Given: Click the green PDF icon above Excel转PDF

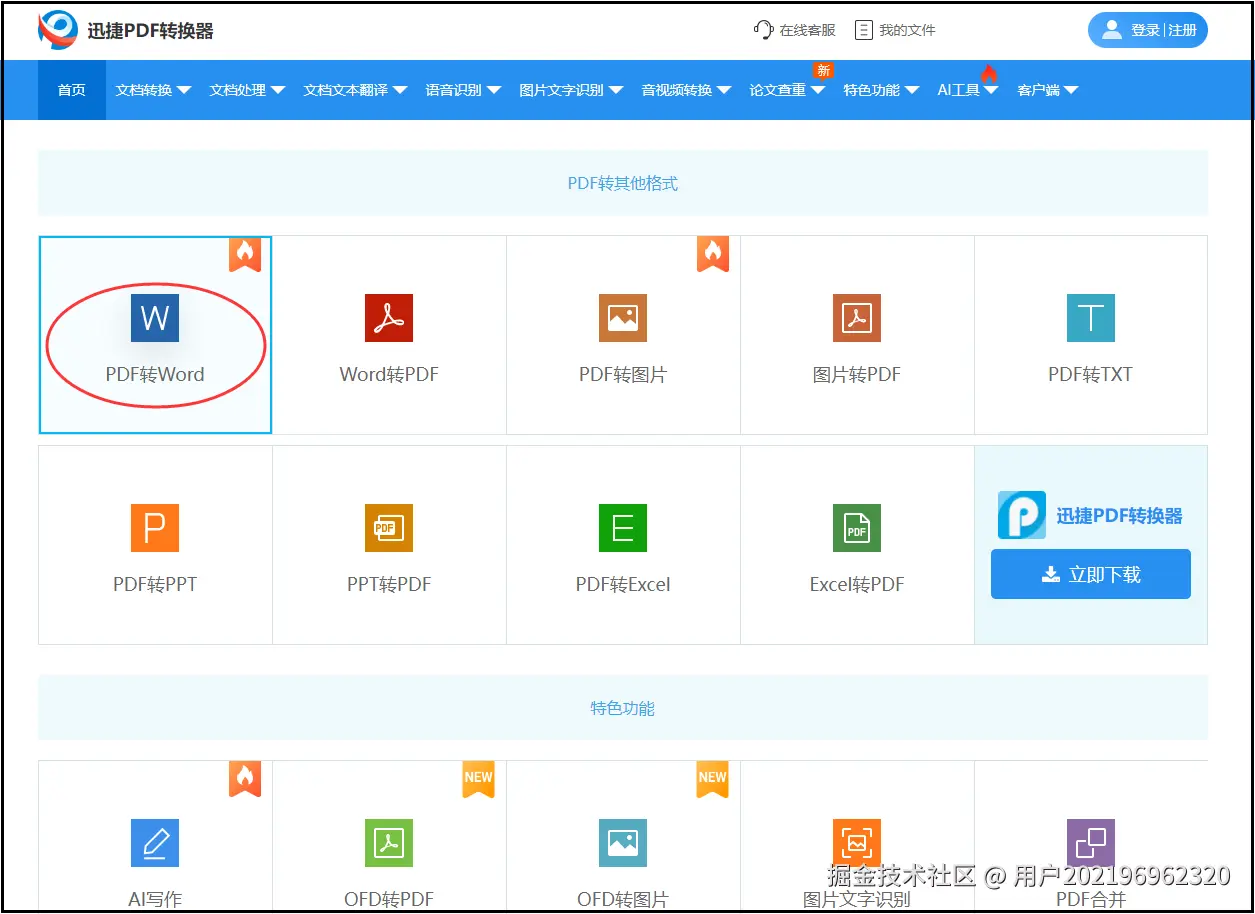Looking at the screenshot, I should click(857, 528).
